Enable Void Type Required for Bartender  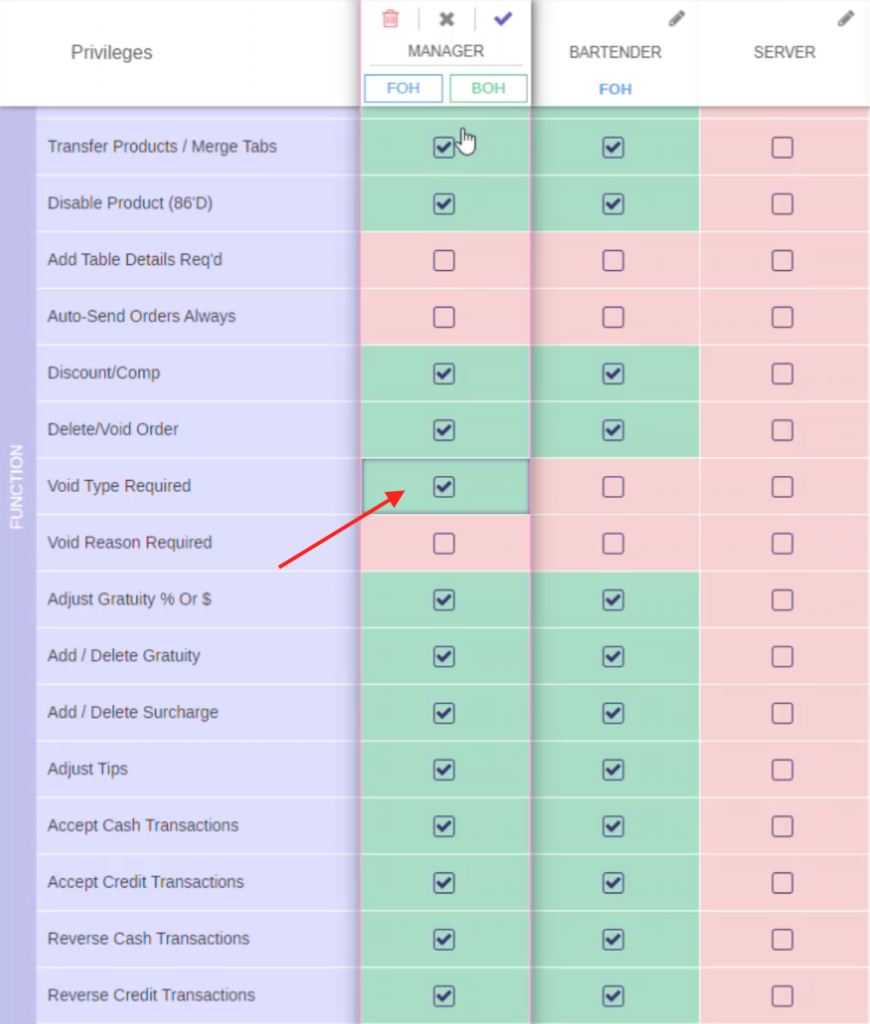(x=614, y=487)
